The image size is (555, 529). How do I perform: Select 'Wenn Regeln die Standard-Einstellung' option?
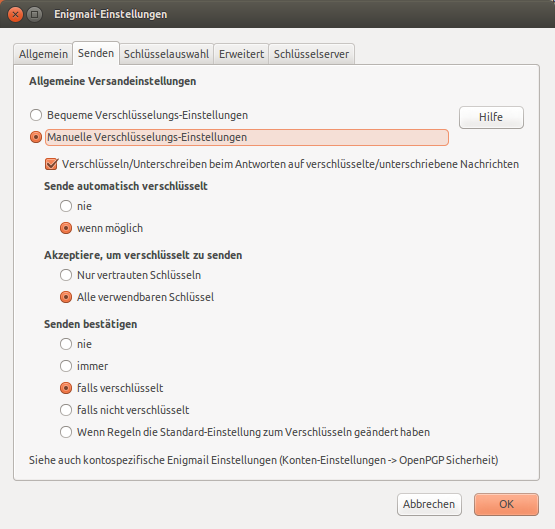click(x=66, y=432)
